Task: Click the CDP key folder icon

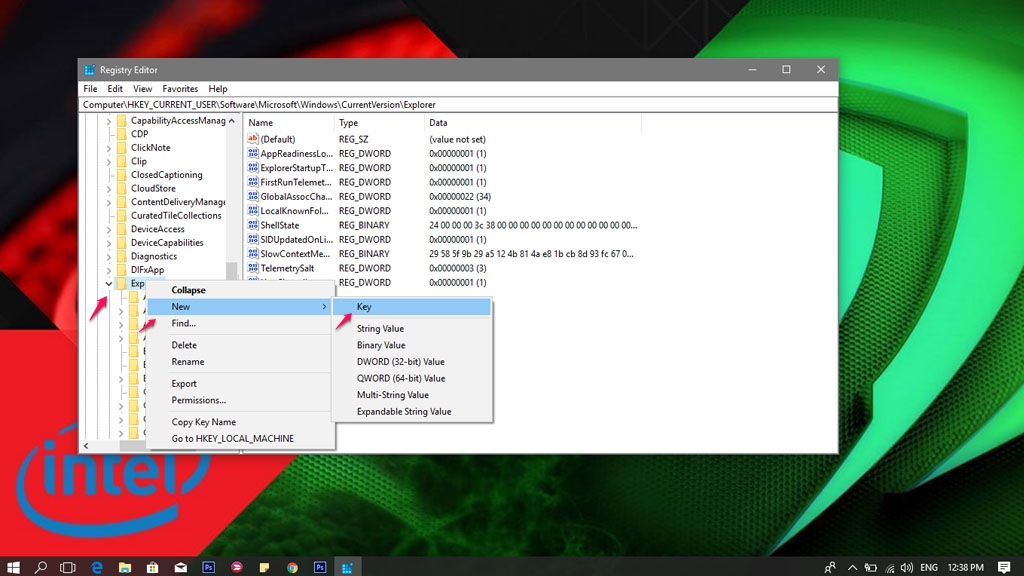Action: 121,134
